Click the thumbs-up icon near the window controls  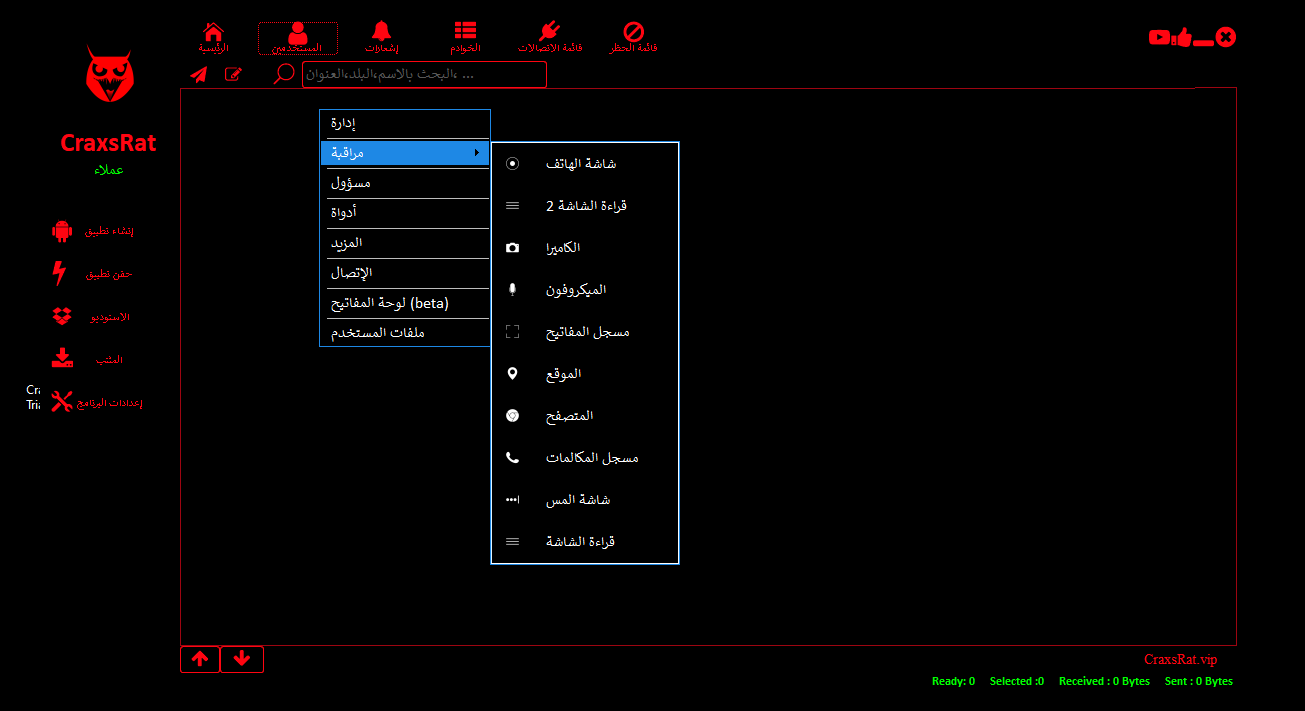click(x=1183, y=37)
